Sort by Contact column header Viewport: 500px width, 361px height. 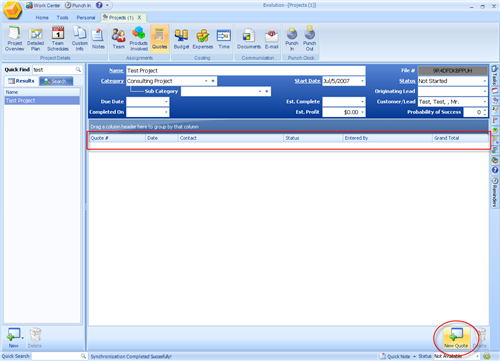230,138
